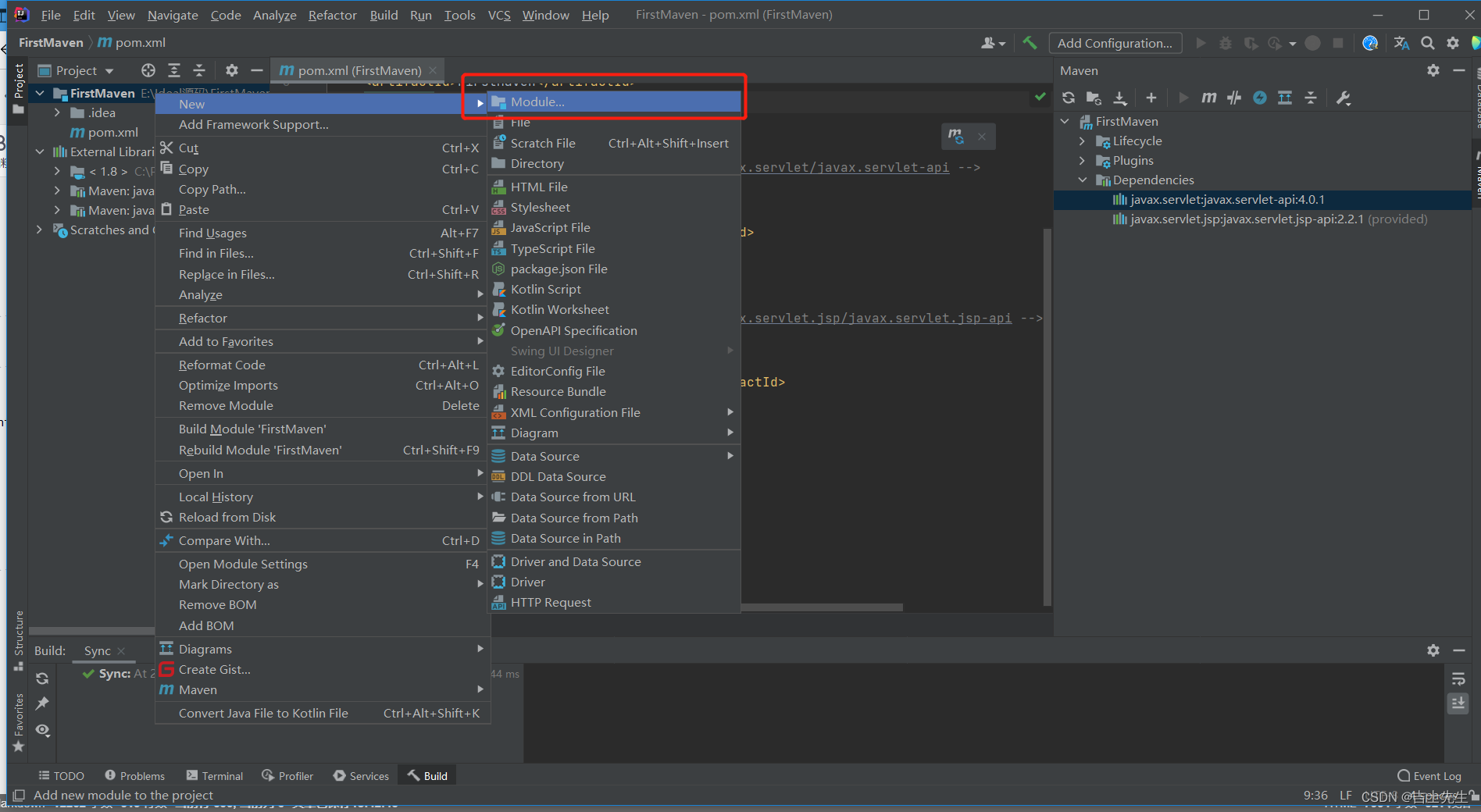Click Reformat Code in context menu
The width and height of the screenshot is (1481, 812).
(321, 365)
